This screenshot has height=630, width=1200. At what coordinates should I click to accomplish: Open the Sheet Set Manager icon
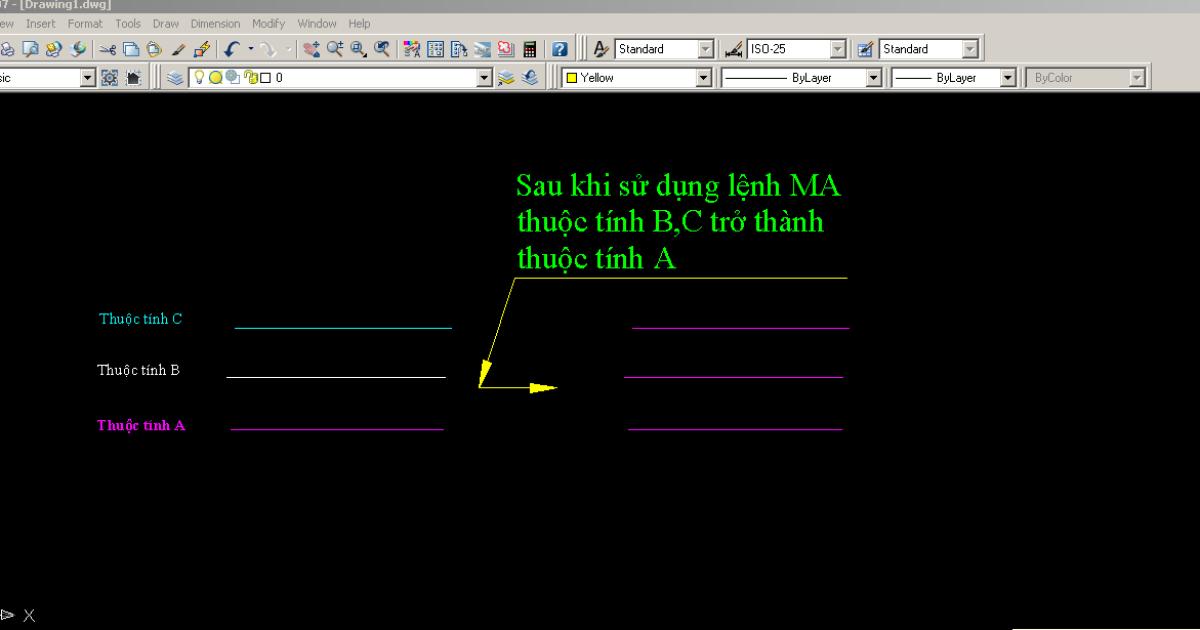coord(482,48)
